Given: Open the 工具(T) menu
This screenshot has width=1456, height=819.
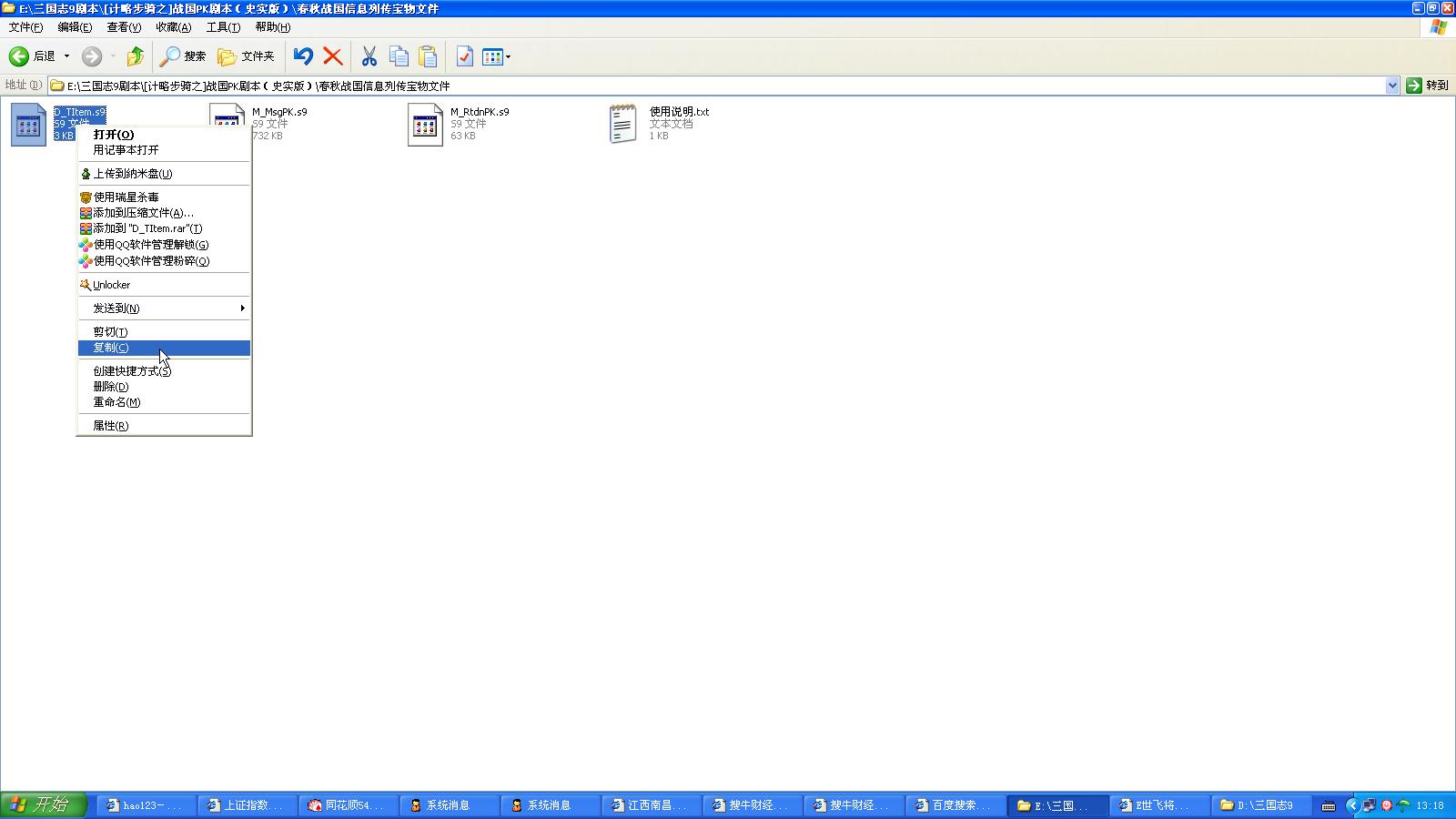Looking at the screenshot, I should [x=223, y=27].
